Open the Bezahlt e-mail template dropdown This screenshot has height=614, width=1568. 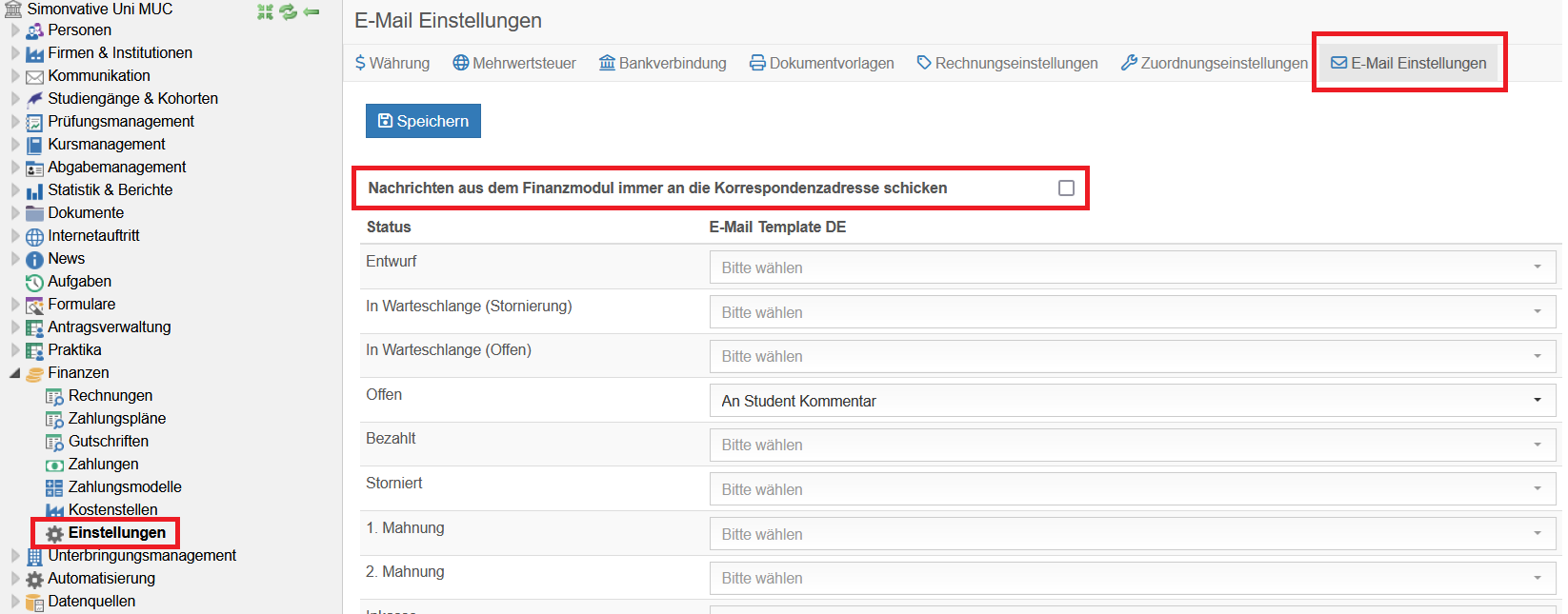(x=1133, y=445)
